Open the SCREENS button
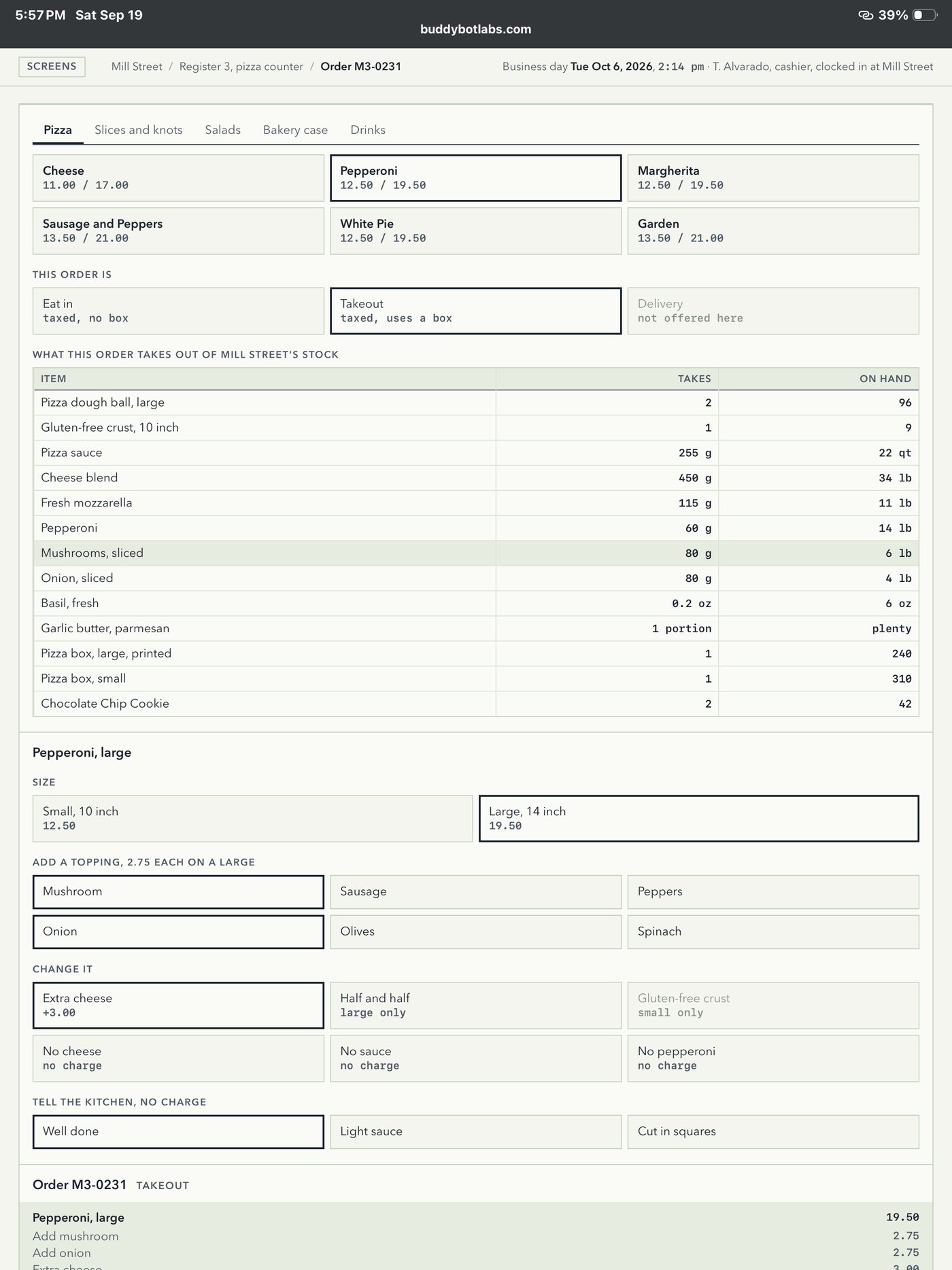The image size is (952, 1270). tap(52, 67)
